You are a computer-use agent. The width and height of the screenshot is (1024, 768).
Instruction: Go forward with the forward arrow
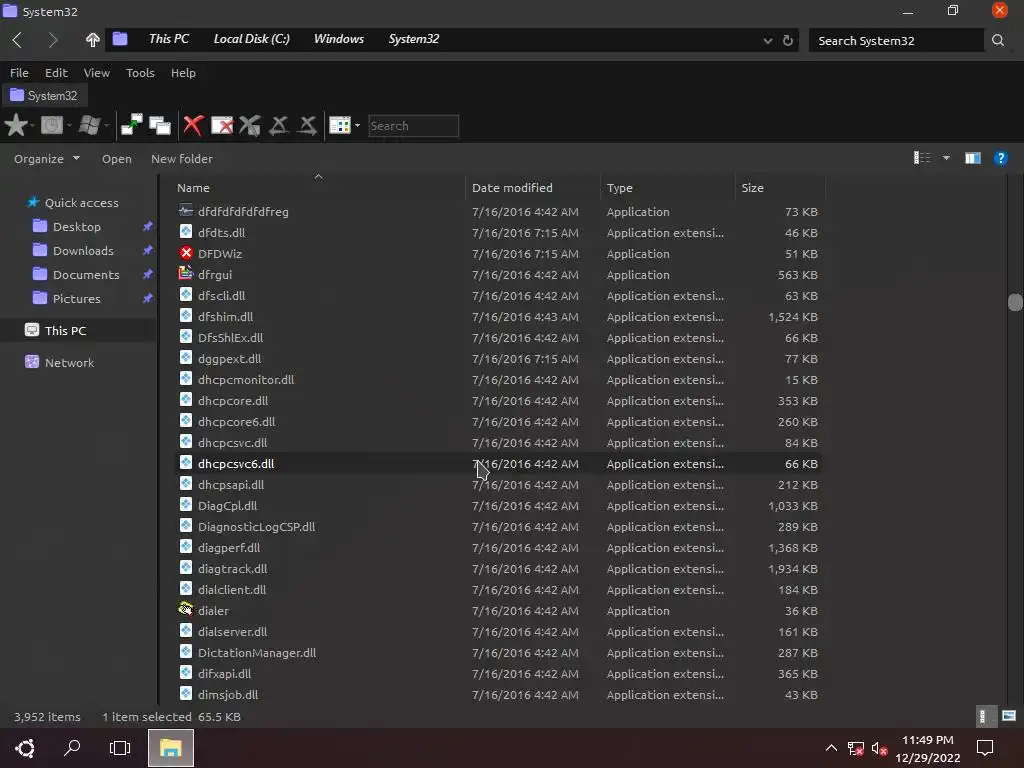pyautogui.click(x=53, y=40)
